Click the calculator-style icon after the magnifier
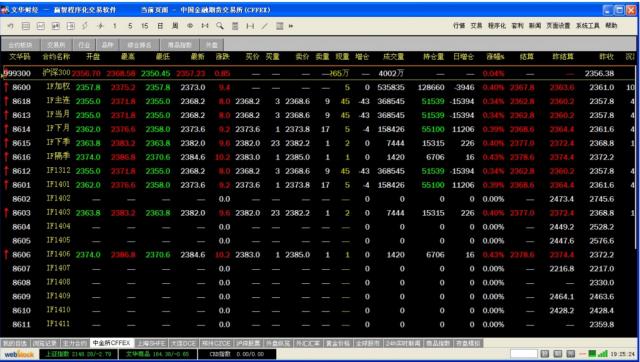This screenshot has height=362, width=640. [235, 26]
